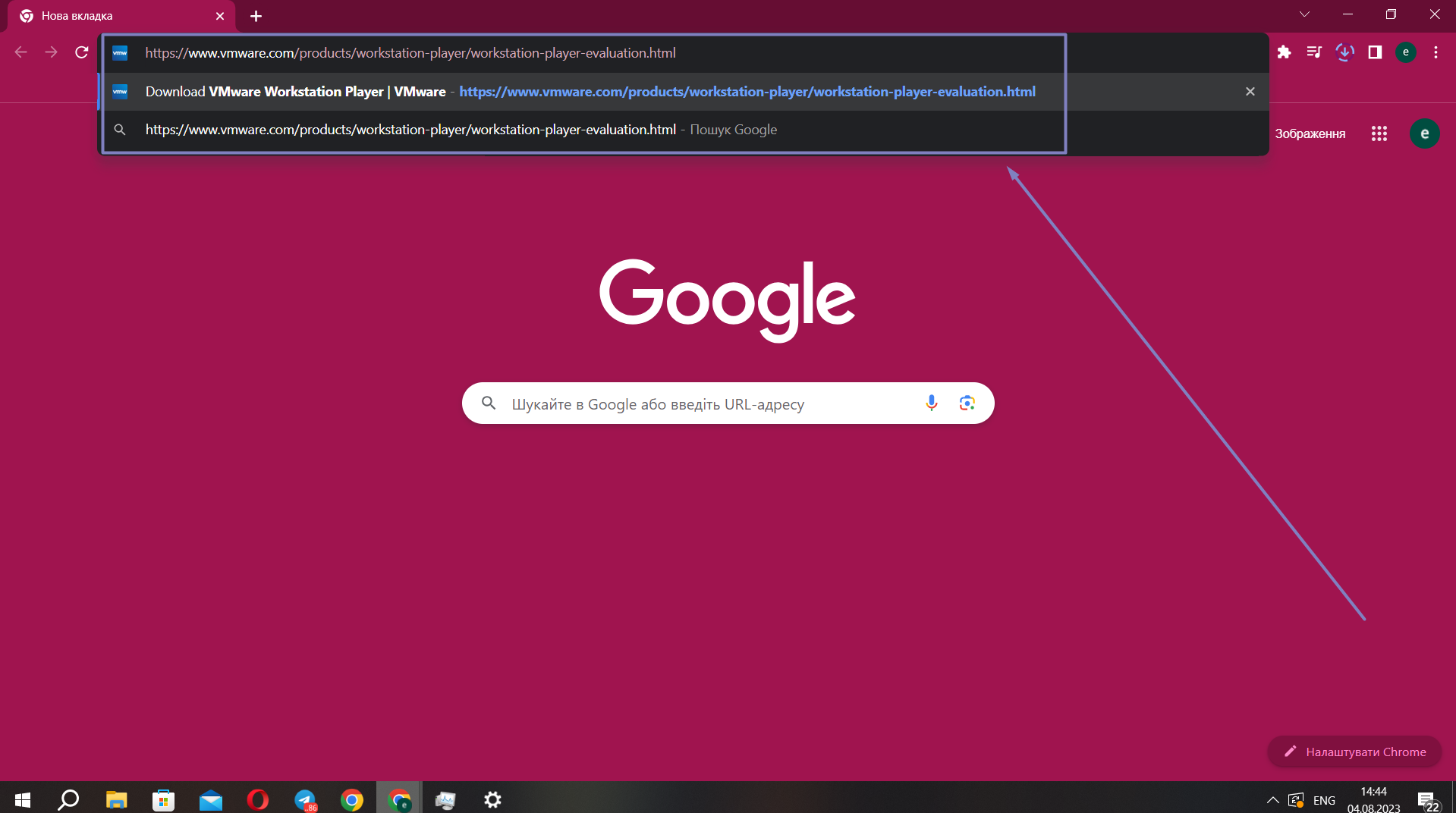
Task: Click the Google logo
Action: [728, 300]
